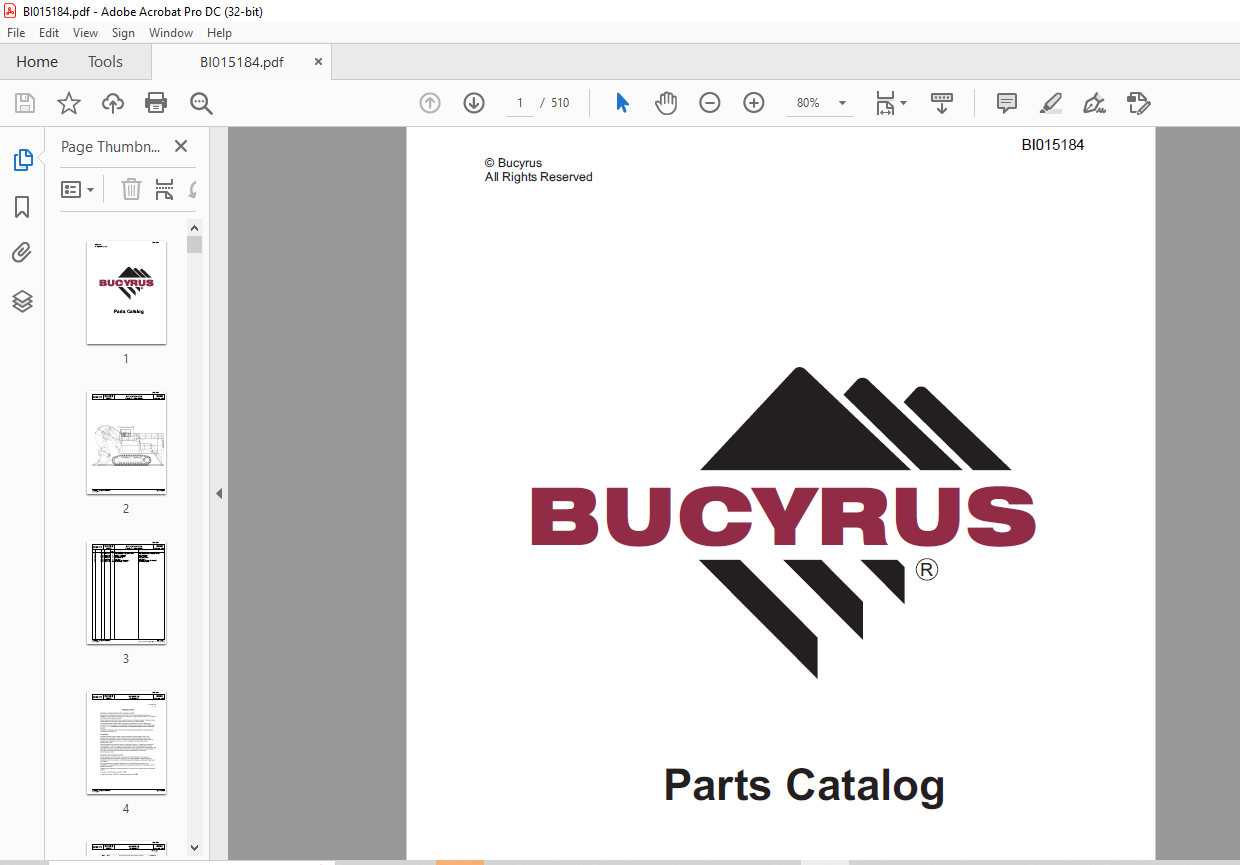Print the document with the printer icon

(x=156, y=103)
